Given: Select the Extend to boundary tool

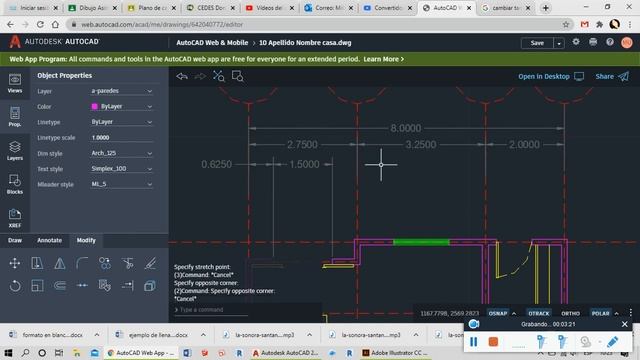Looking at the screenshot, I should pyautogui.click(x=127, y=286).
